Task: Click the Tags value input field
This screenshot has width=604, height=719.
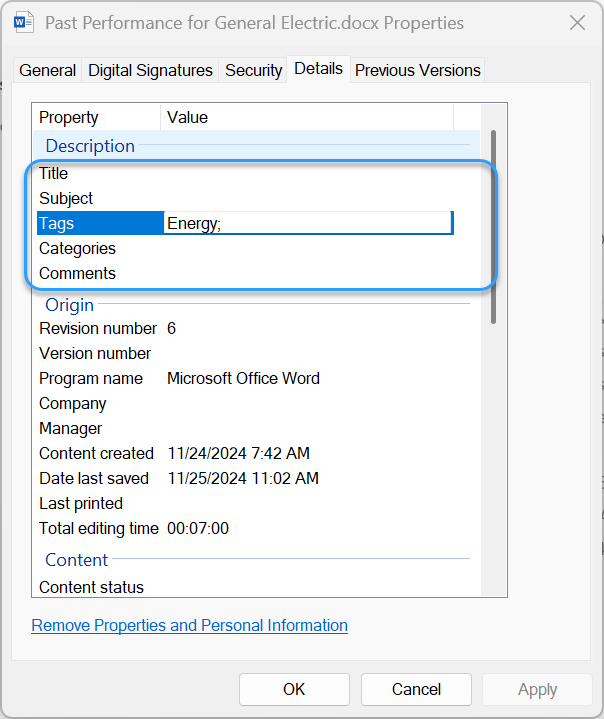Action: pyautogui.click(x=308, y=224)
